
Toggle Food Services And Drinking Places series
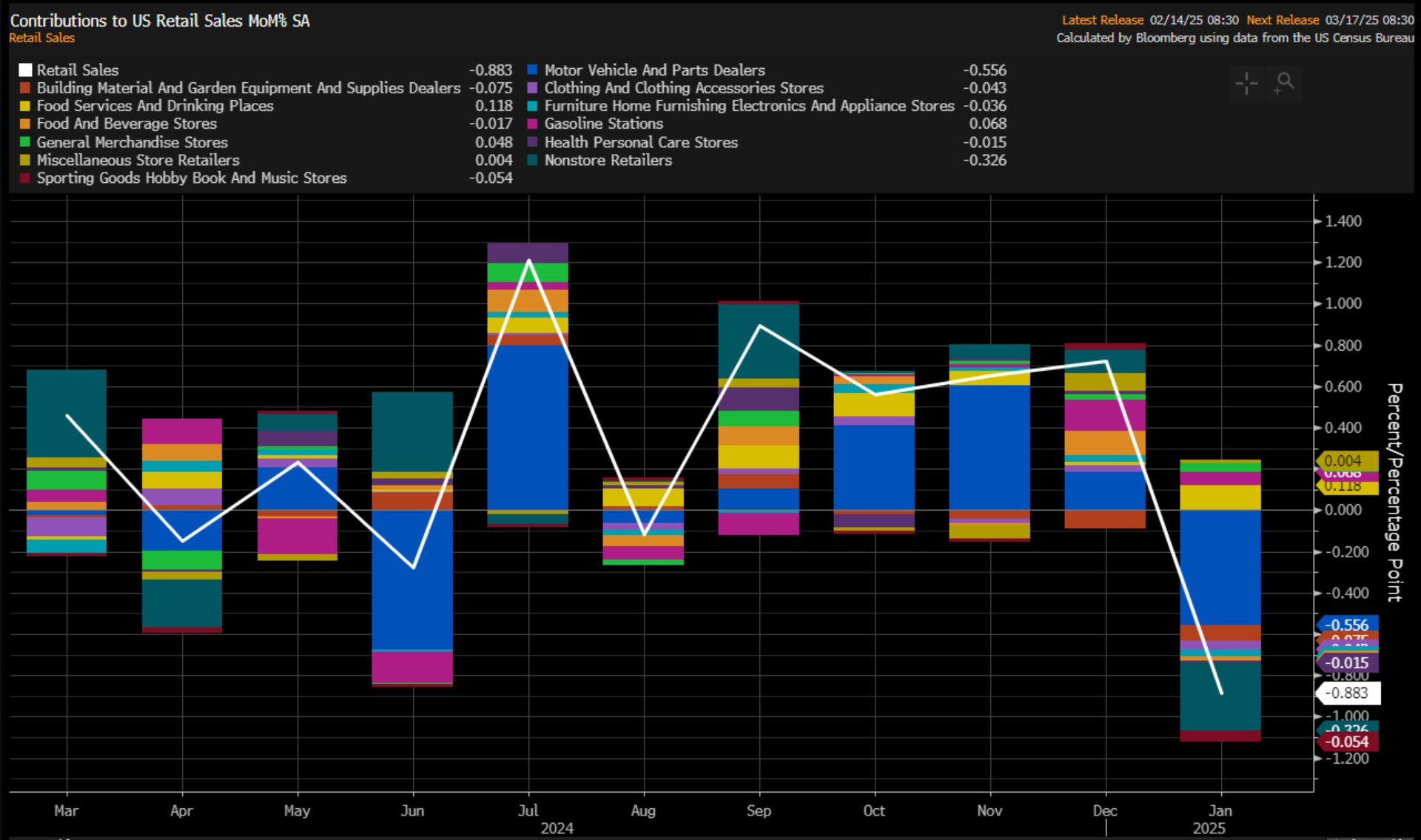click(x=155, y=106)
